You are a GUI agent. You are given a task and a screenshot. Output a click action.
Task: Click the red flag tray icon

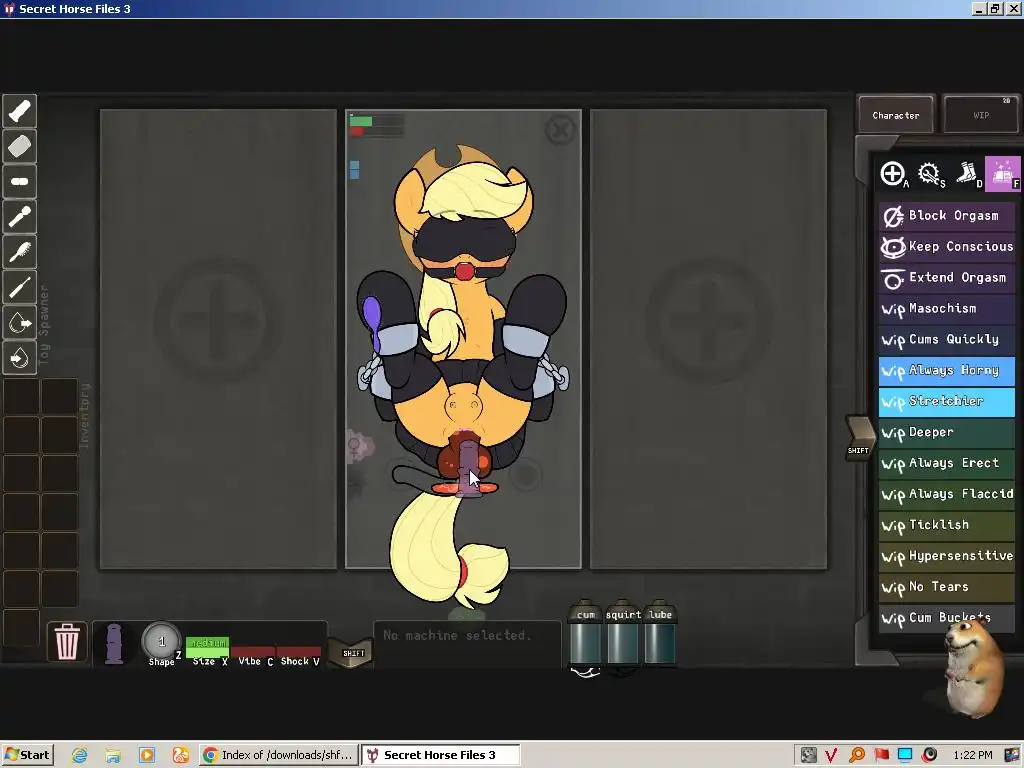pos(882,755)
